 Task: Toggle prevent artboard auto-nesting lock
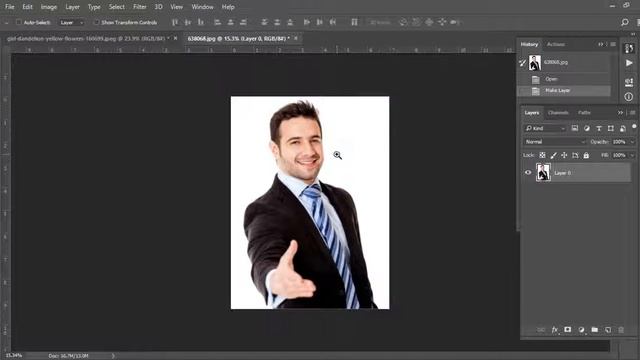575,156
